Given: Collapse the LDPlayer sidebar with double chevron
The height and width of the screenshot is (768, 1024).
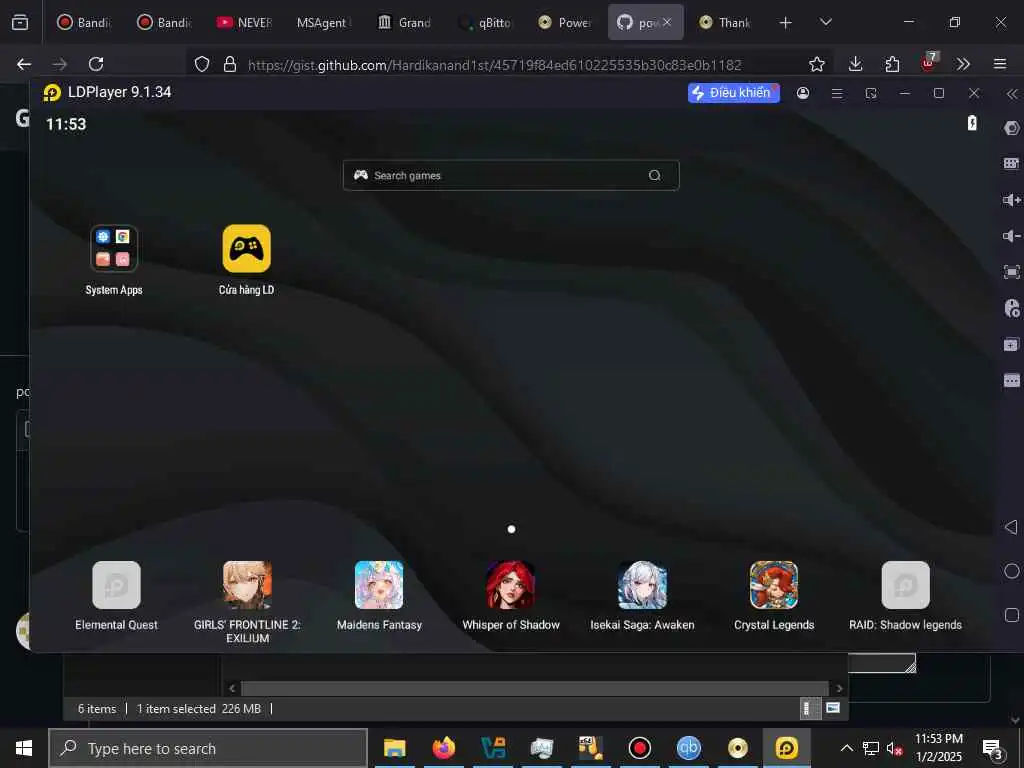Looking at the screenshot, I should tap(1012, 94).
